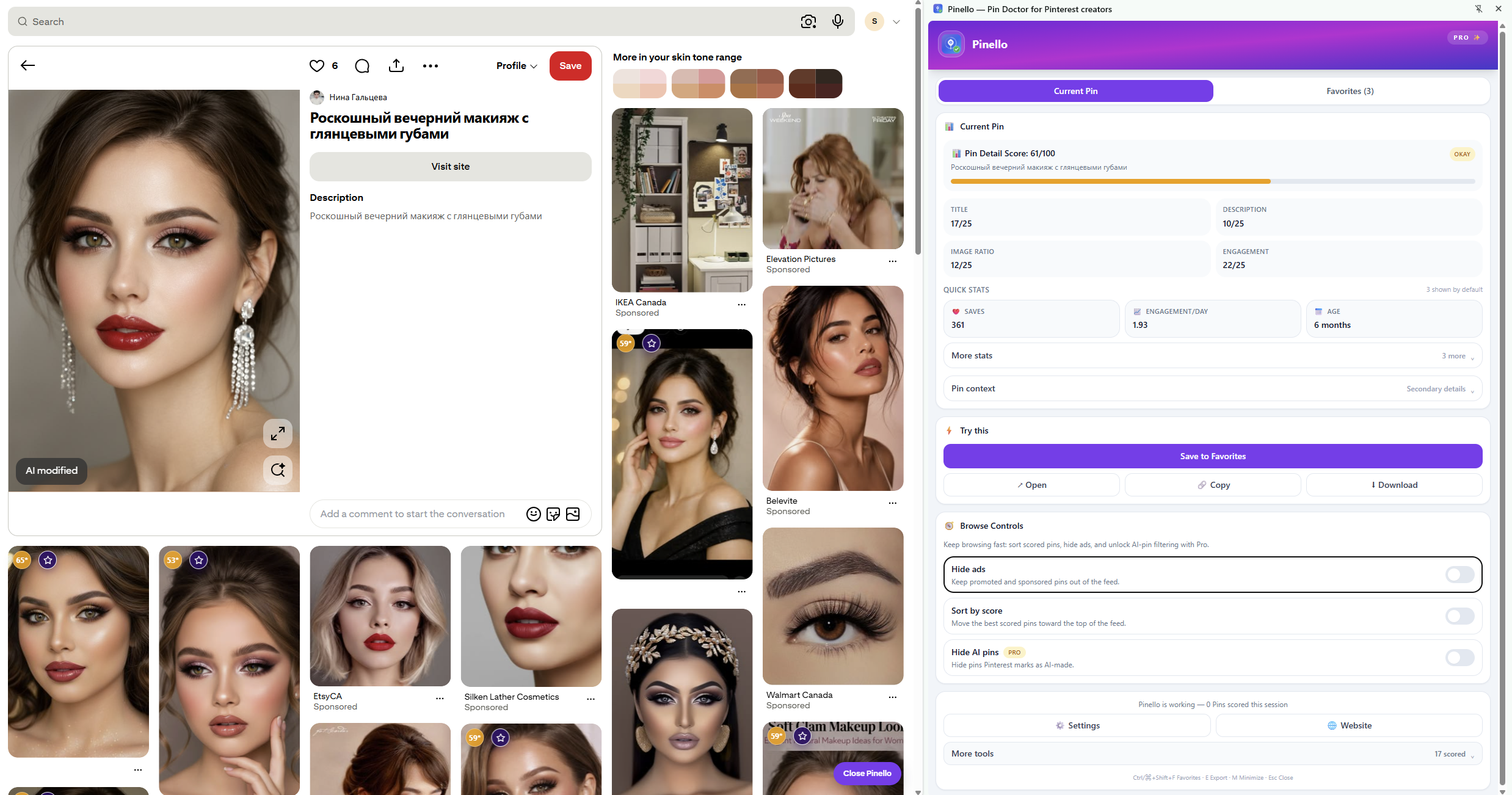Click the visual lens search icon on image
The width and height of the screenshot is (1512, 795).
tap(278, 470)
